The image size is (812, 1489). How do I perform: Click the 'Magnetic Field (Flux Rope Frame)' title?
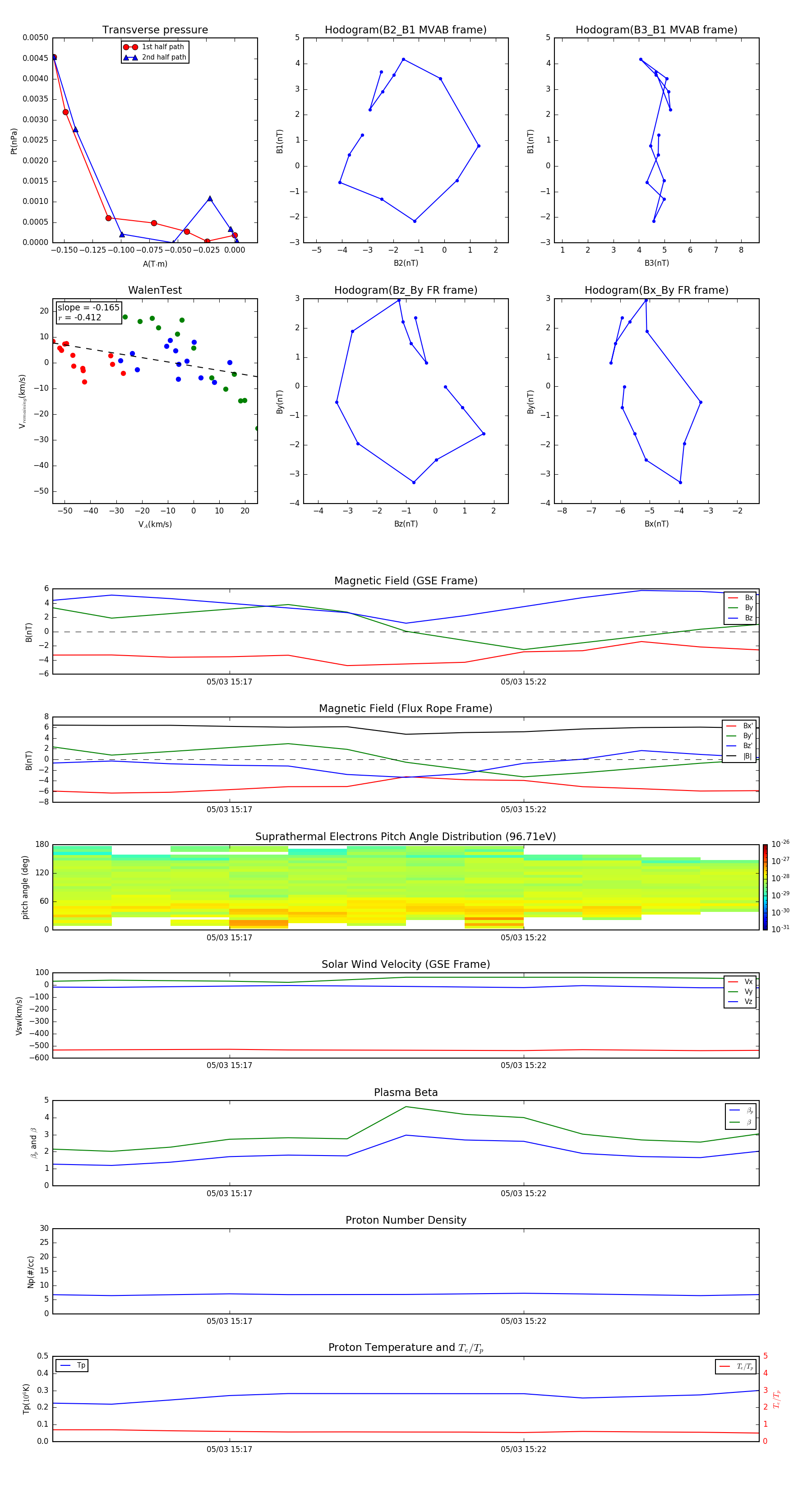406,709
